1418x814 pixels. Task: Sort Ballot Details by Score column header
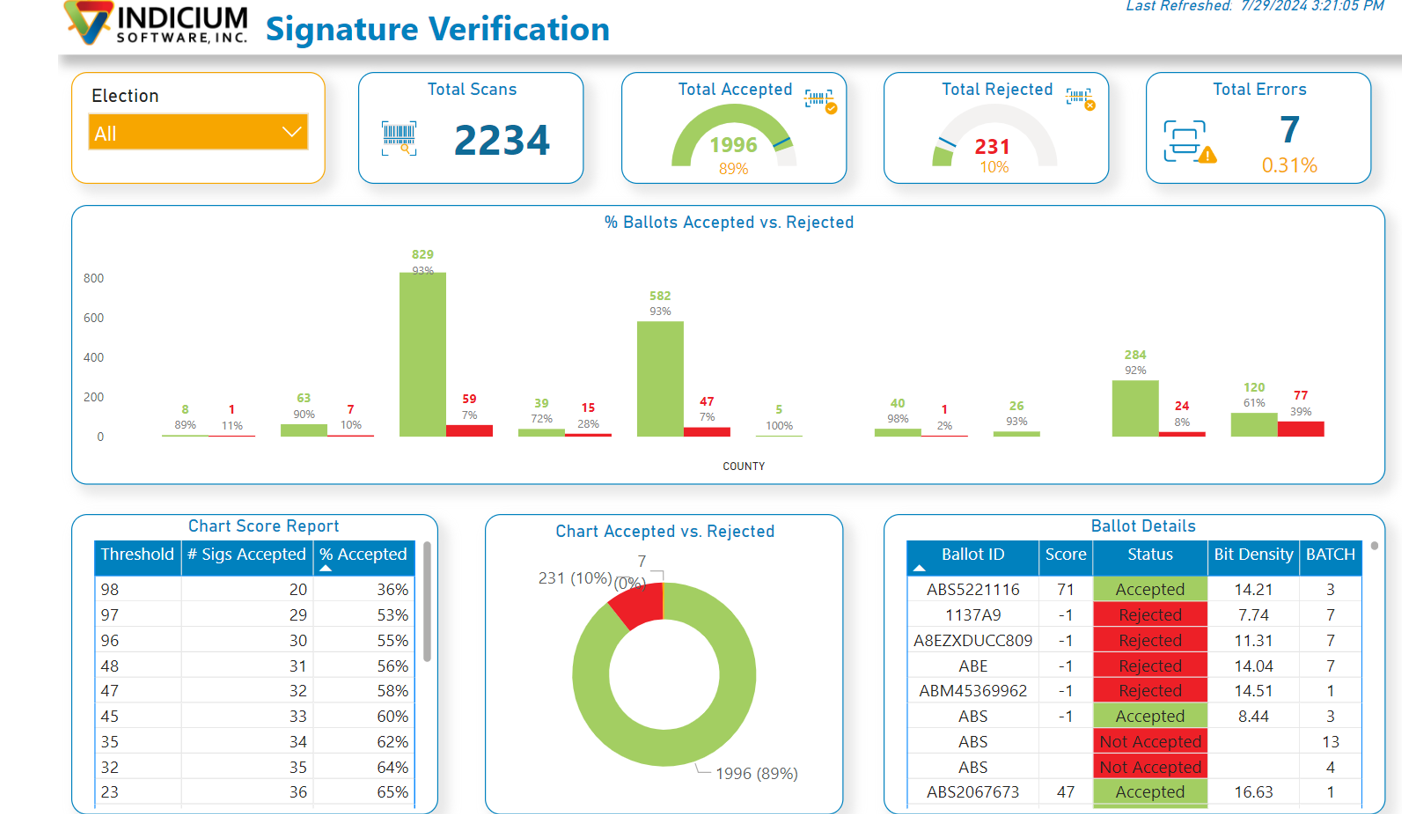(1066, 554)
